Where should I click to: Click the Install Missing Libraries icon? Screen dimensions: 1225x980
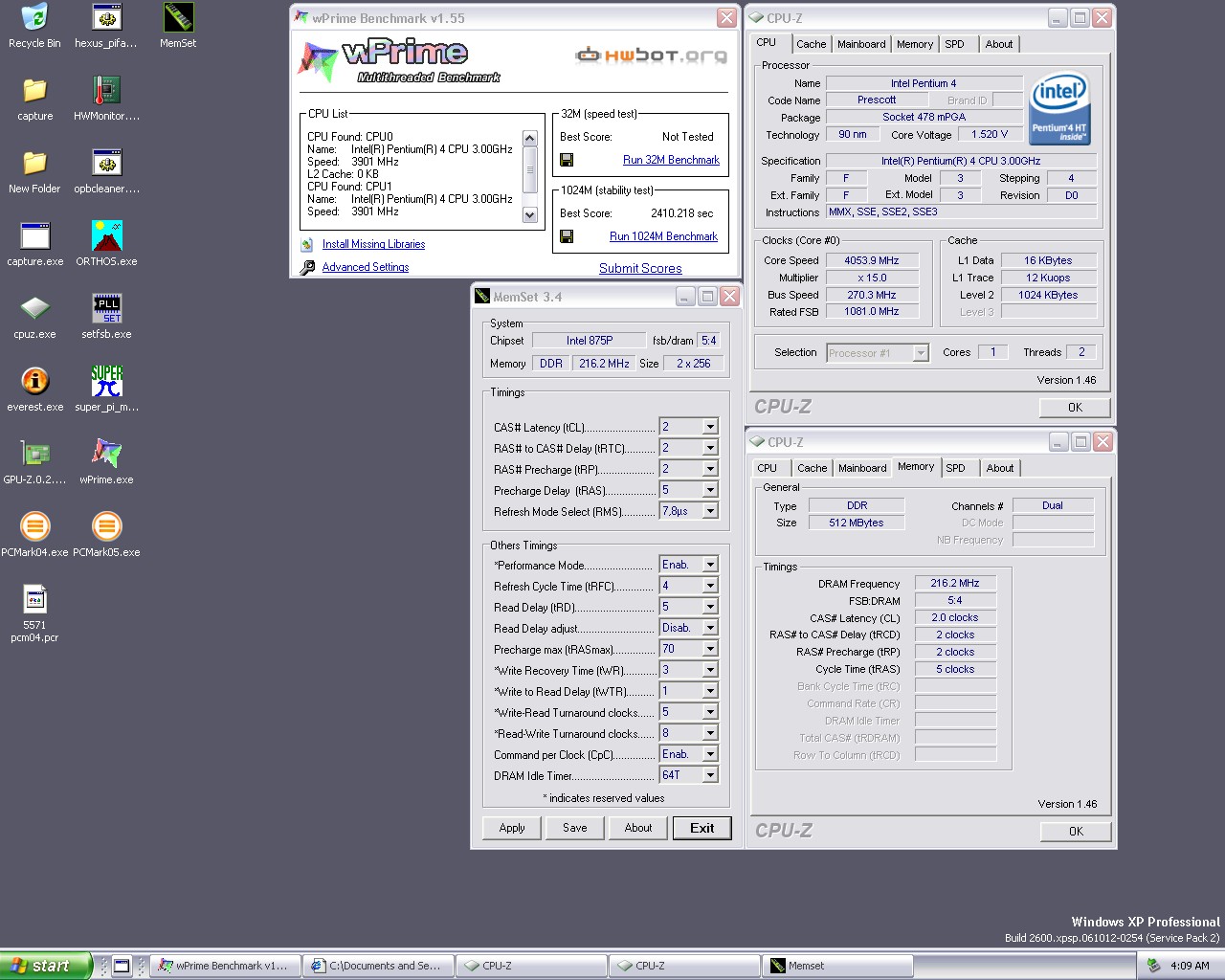pos(307,245)
